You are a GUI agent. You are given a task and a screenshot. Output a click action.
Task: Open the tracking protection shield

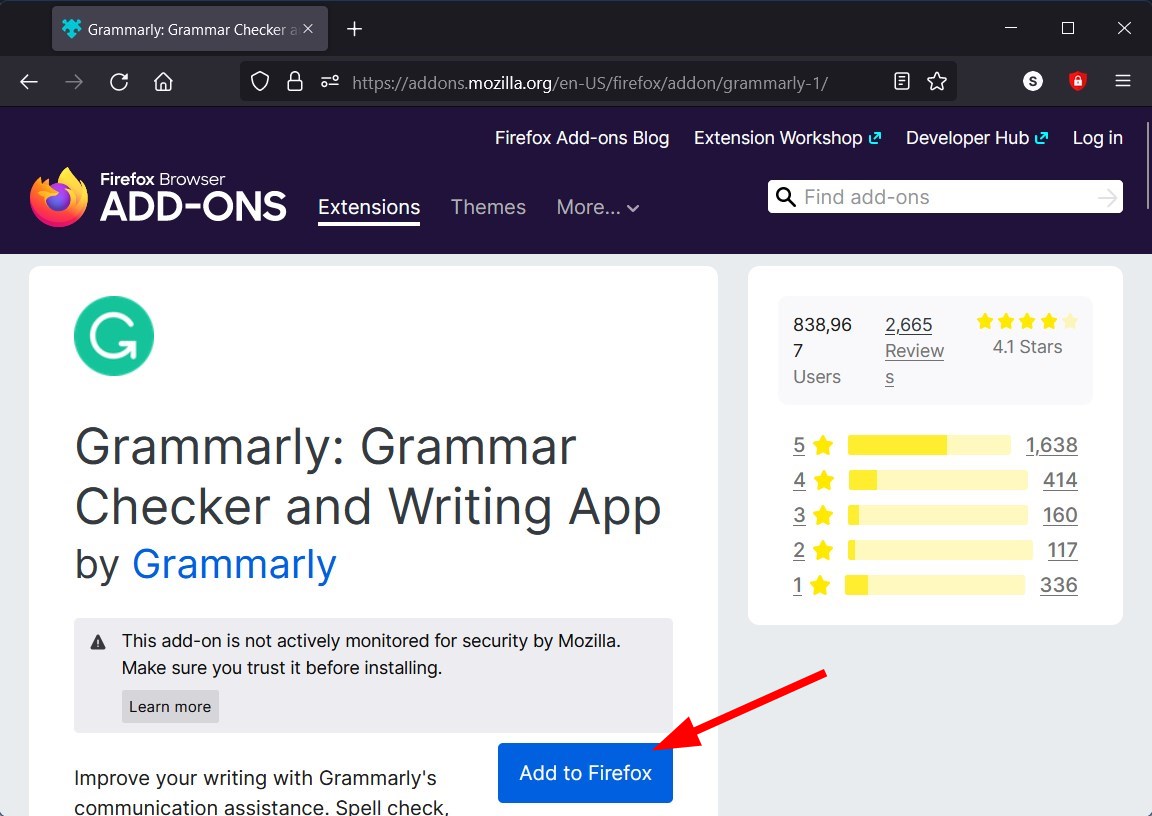[260, 82]
